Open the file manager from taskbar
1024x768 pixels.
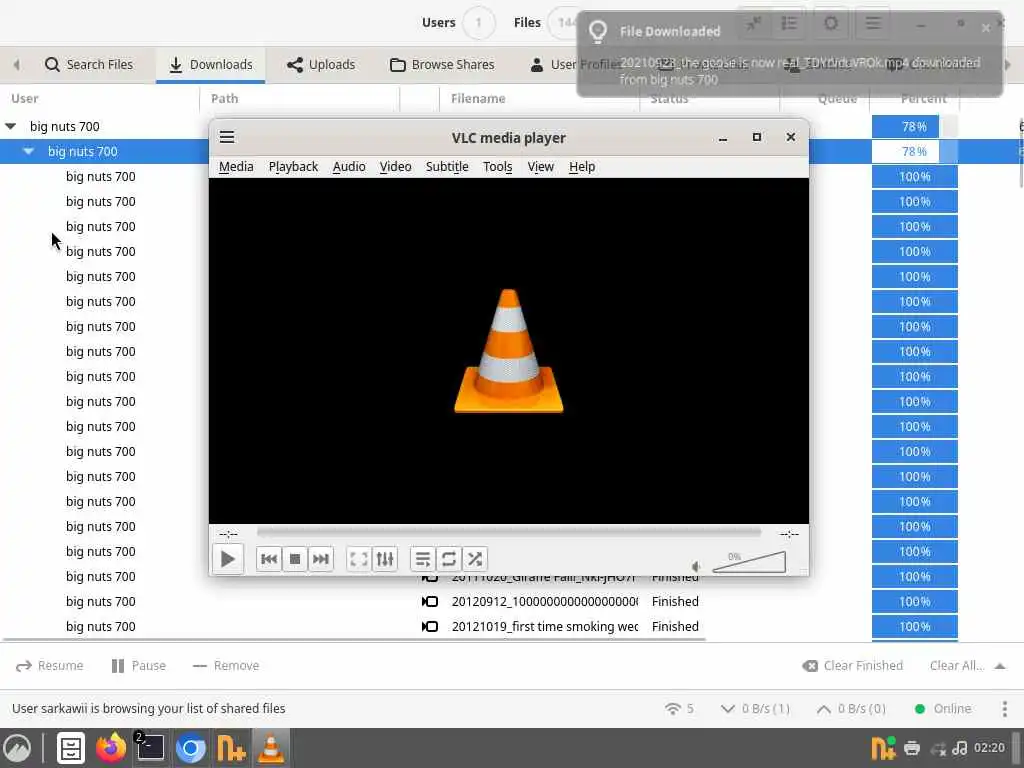pyautogui.click(x=71, y=748)
